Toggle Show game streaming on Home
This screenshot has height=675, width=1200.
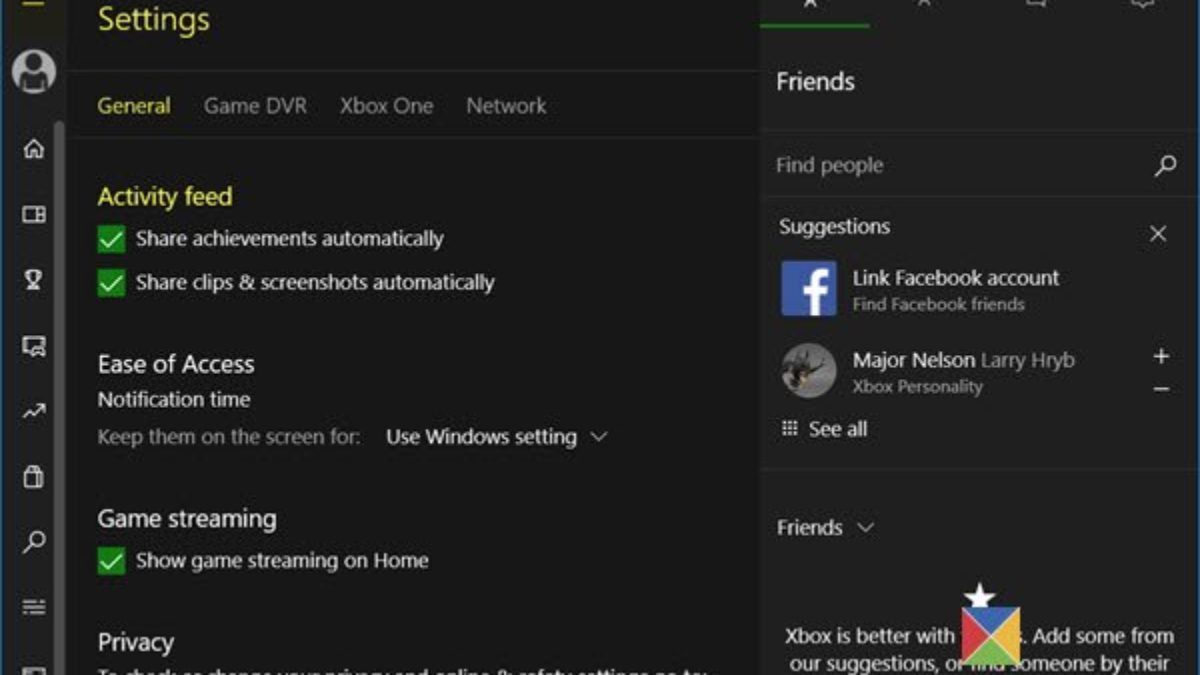tap(110, 561)
